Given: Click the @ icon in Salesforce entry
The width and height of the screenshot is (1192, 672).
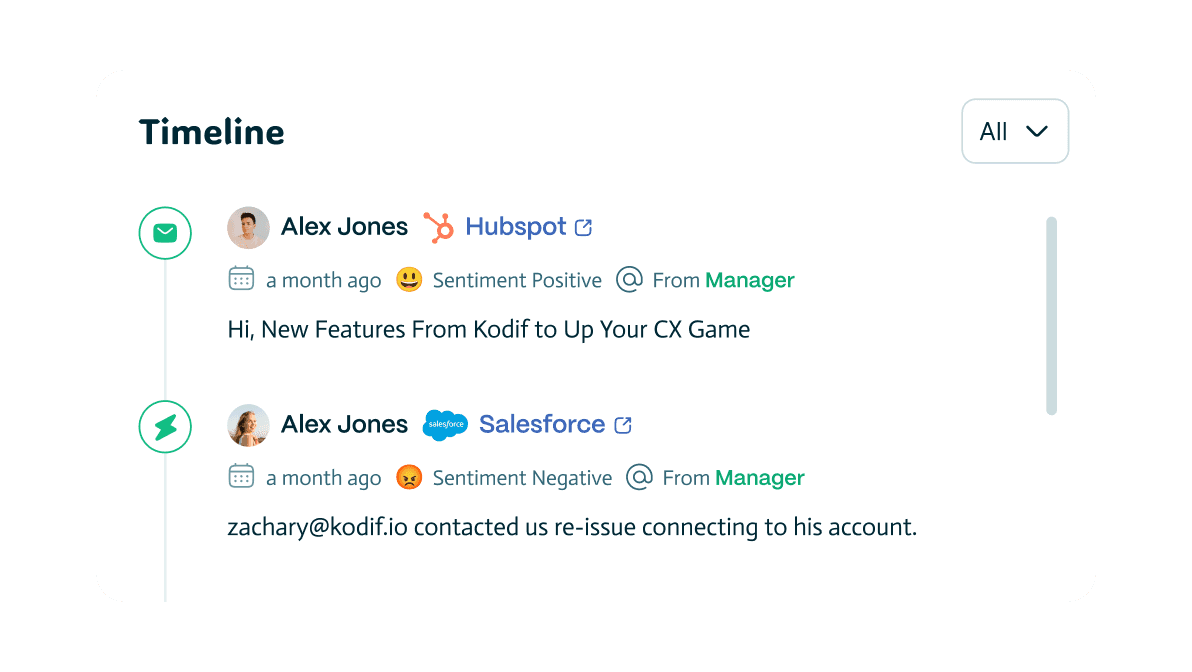Looking at the screenshot, I should [x=639, y=478].
